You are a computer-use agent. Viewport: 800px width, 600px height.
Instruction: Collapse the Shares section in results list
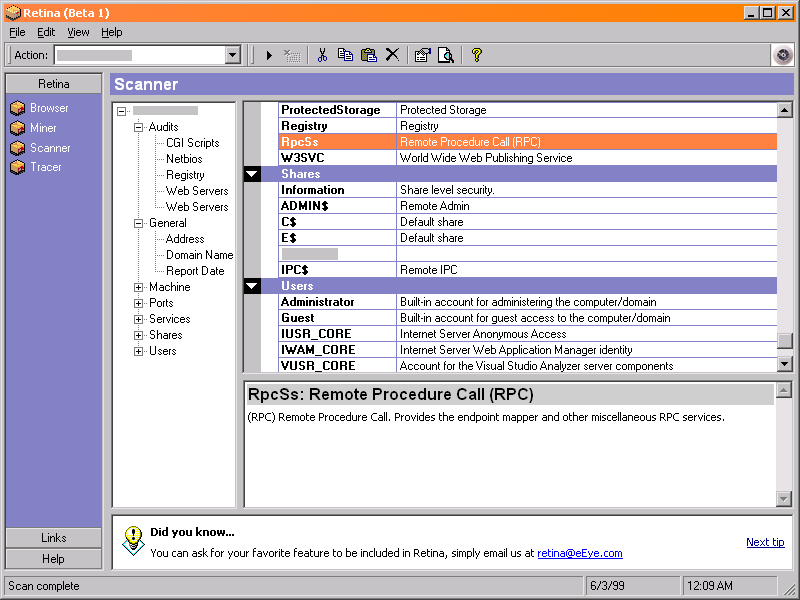pos(253,174)
